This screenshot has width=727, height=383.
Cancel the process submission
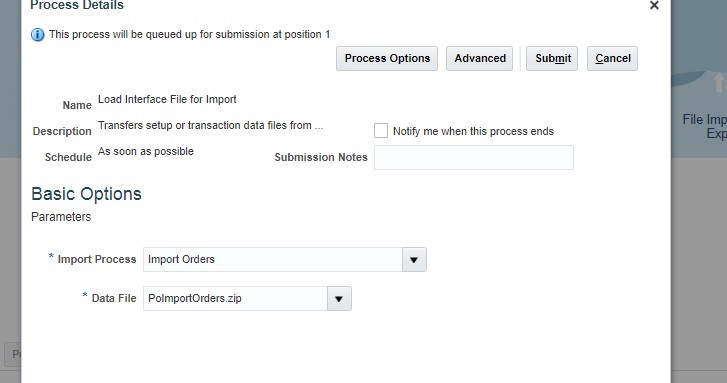pyautogui.click(x=612, y=58)
